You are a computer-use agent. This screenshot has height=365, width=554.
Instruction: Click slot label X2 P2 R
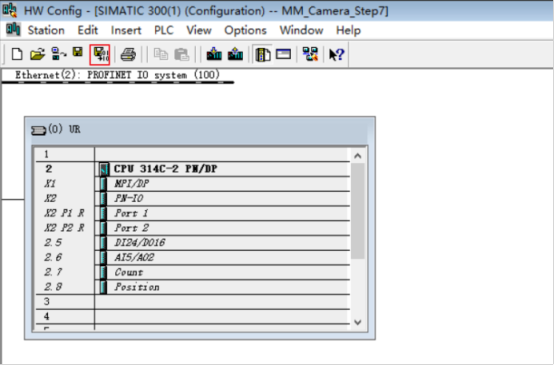(64, 228)
